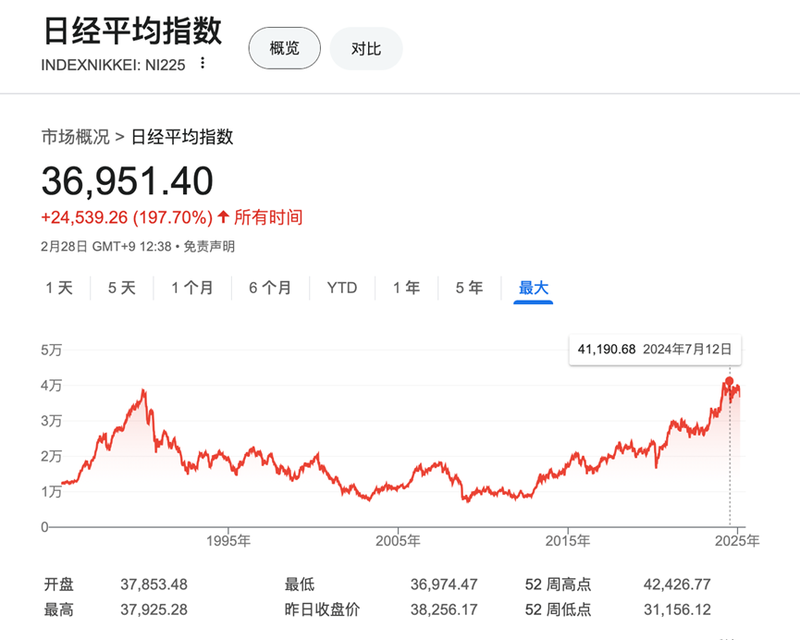Click the 52 周低点 label
This screenshot has width=800, height=640.
558,610
